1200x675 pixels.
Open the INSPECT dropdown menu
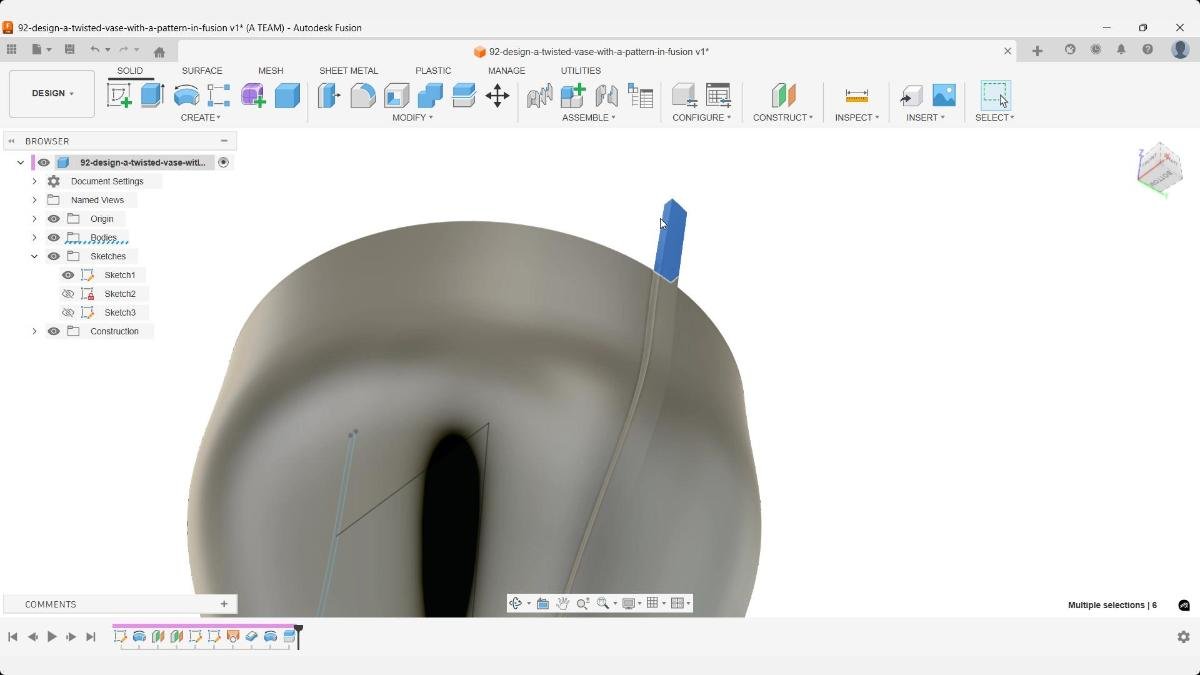(x=857, y=118)
